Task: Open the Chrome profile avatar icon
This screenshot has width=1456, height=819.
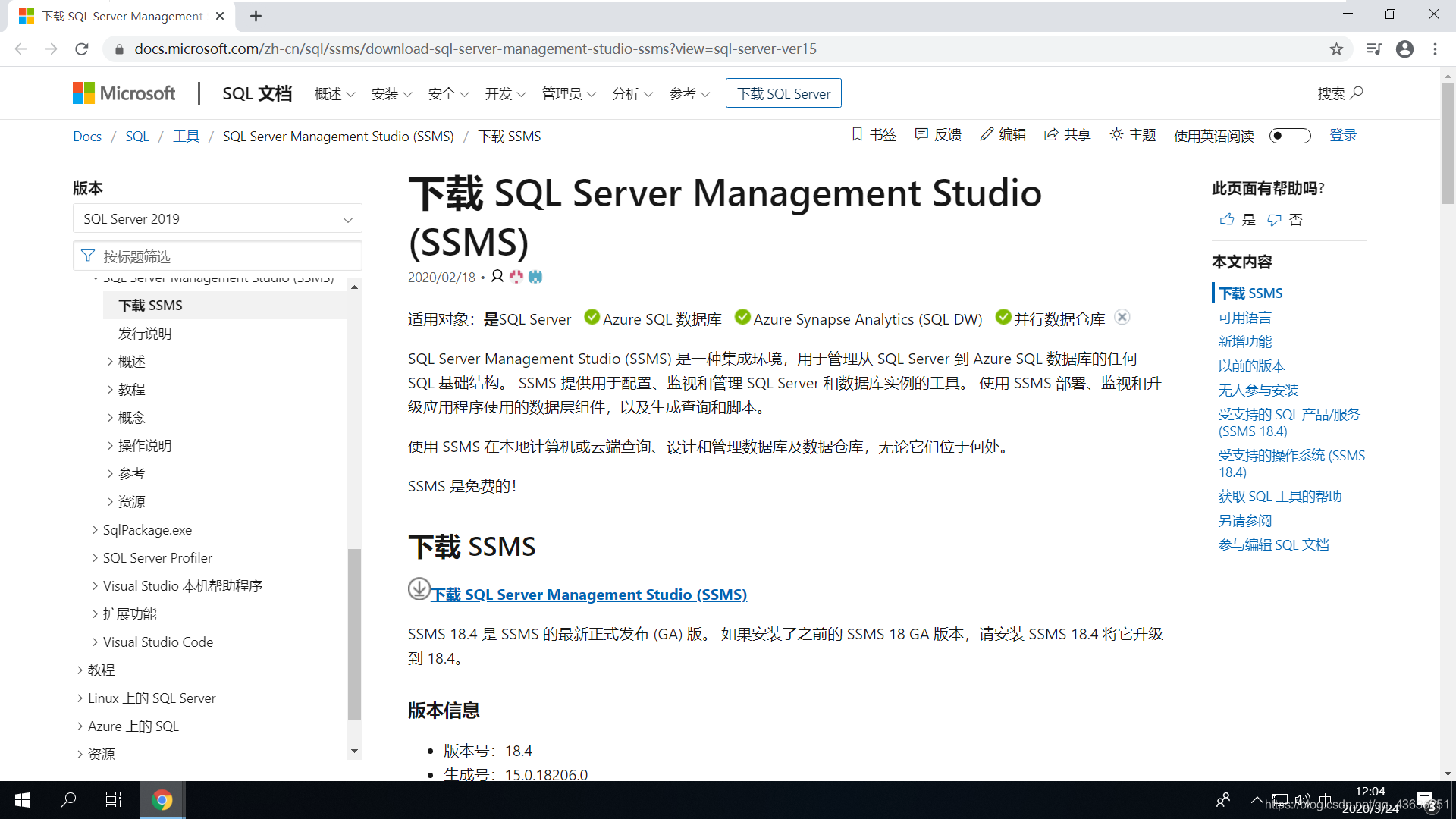Action: pyautogui.click(x=1404, y=49)
